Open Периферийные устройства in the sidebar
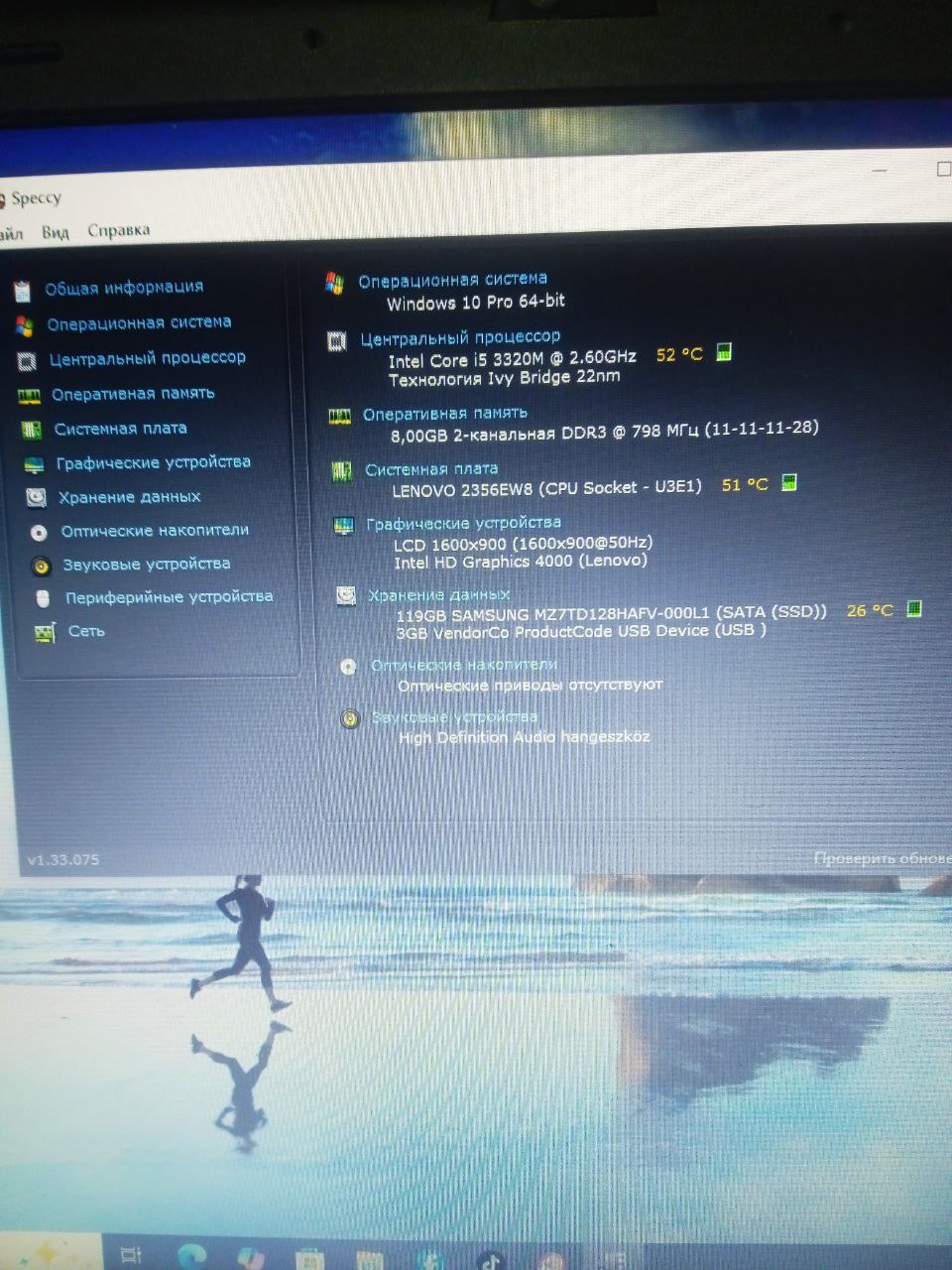The width and height of the screenshot is (952, 1270). tap(169, 597)
